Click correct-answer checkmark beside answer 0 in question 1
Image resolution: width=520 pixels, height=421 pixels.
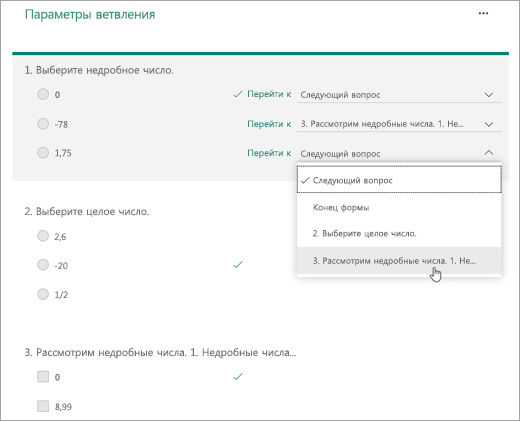pos(238,95)
